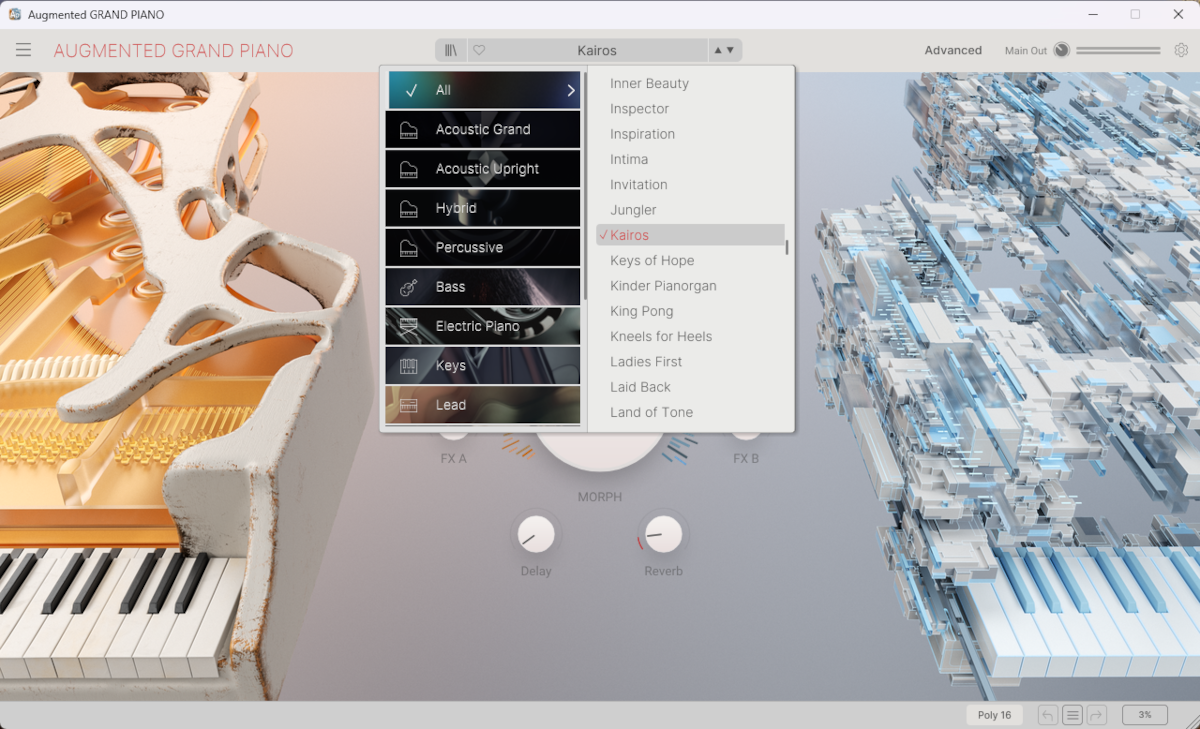The image size is (1200, 729).
Task: Select the All category
Action: [483, 90]
